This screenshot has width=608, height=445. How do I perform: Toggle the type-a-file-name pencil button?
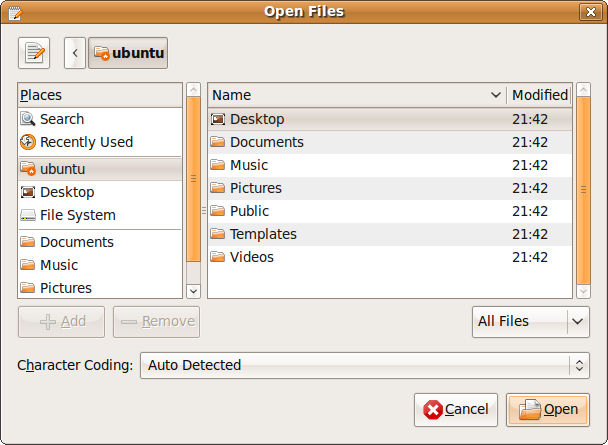[34, 53]
